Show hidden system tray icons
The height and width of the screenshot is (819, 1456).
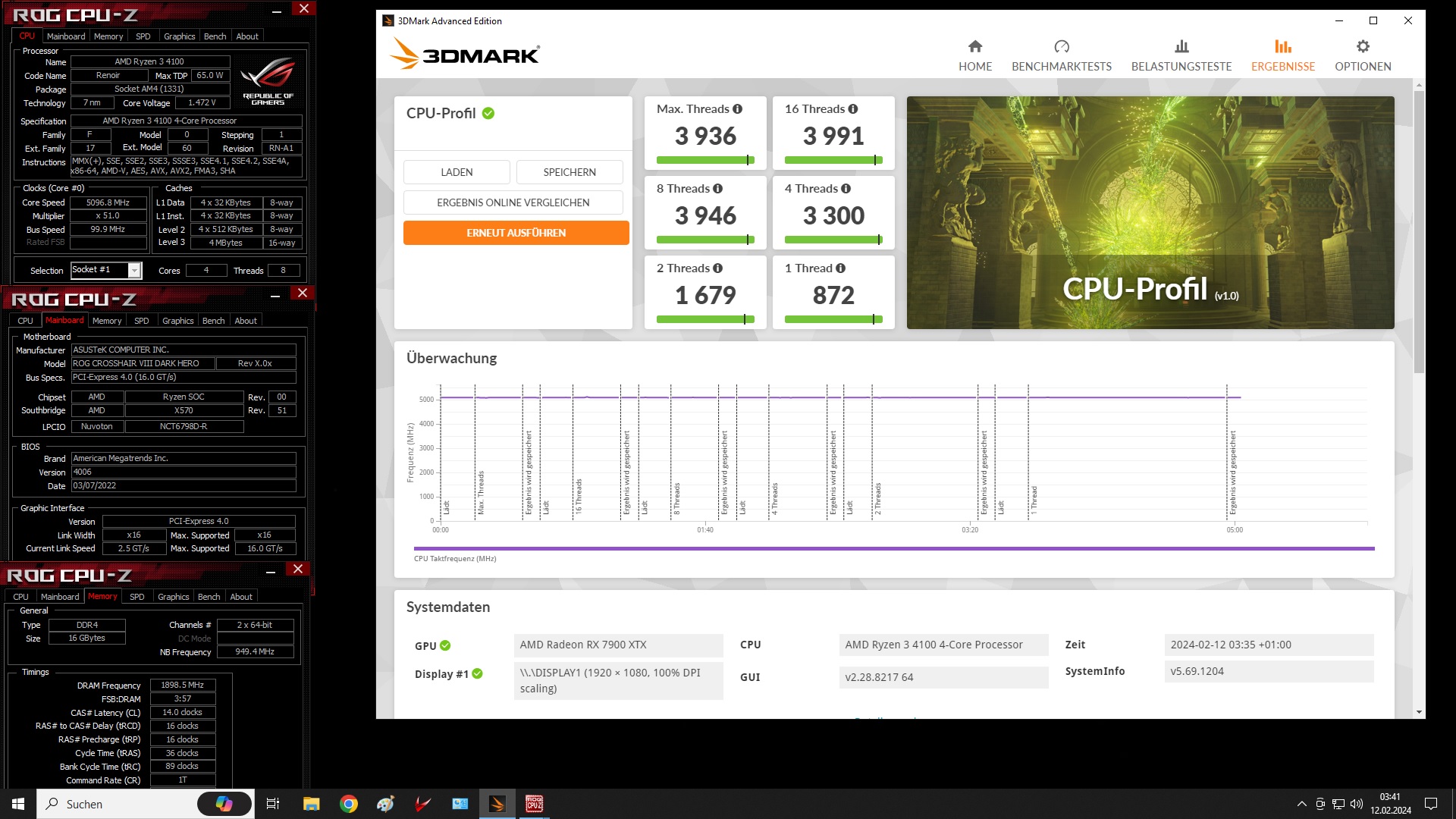(x=1302, y=804)
